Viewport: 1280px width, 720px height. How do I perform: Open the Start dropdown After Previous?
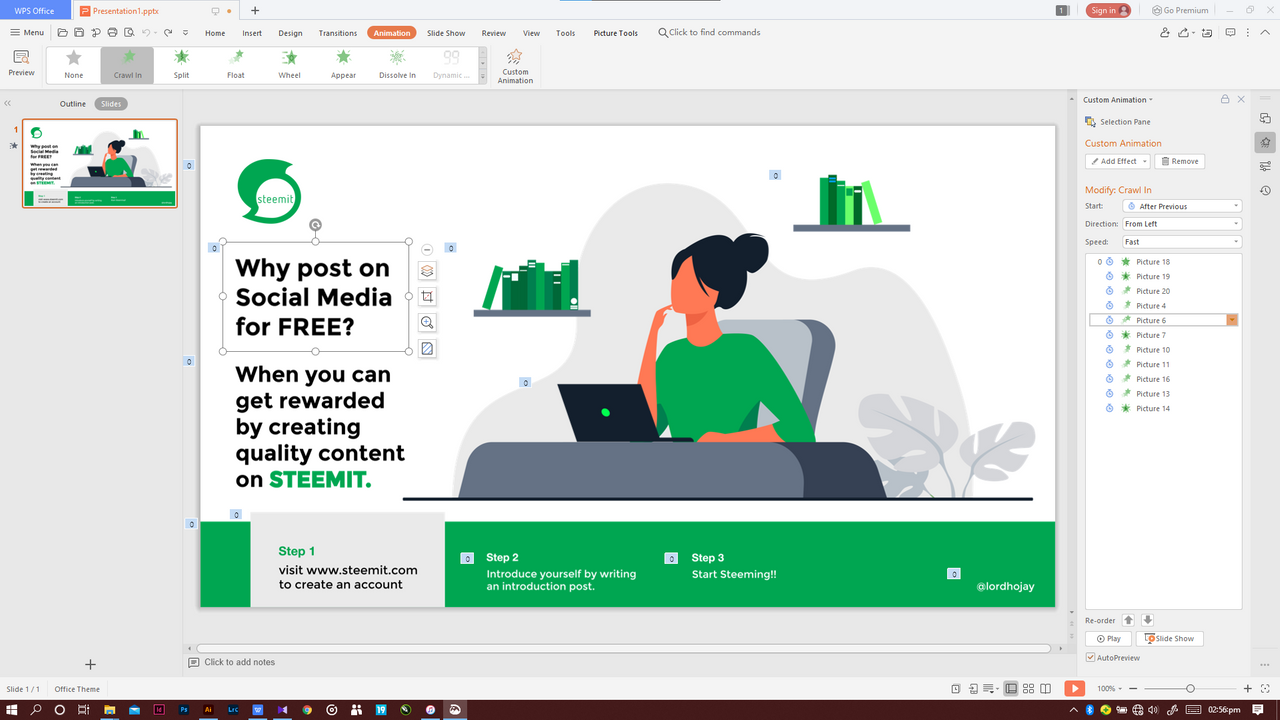tap(1182, 206)
